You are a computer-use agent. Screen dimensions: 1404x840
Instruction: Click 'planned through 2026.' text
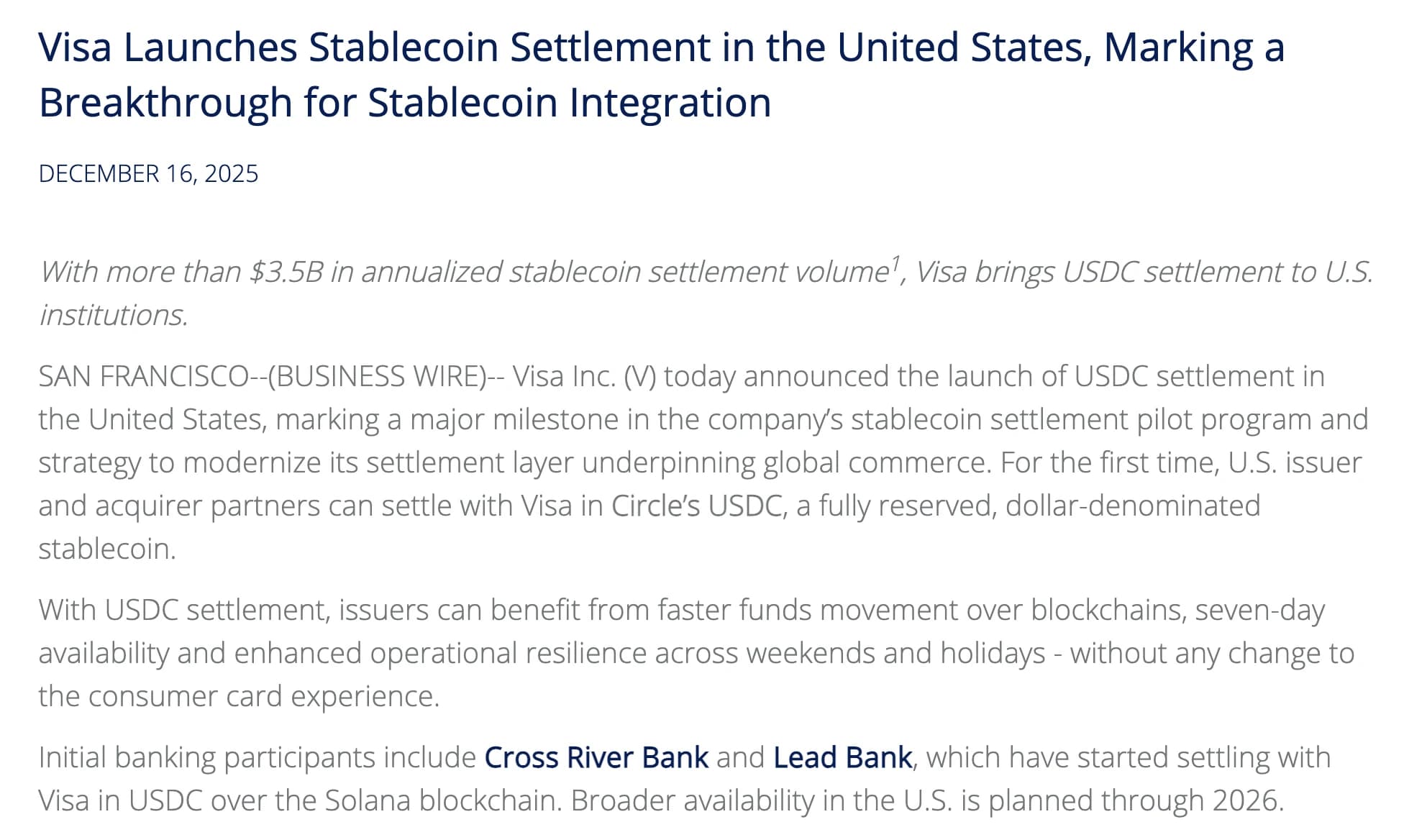(x=1136, y=800)
